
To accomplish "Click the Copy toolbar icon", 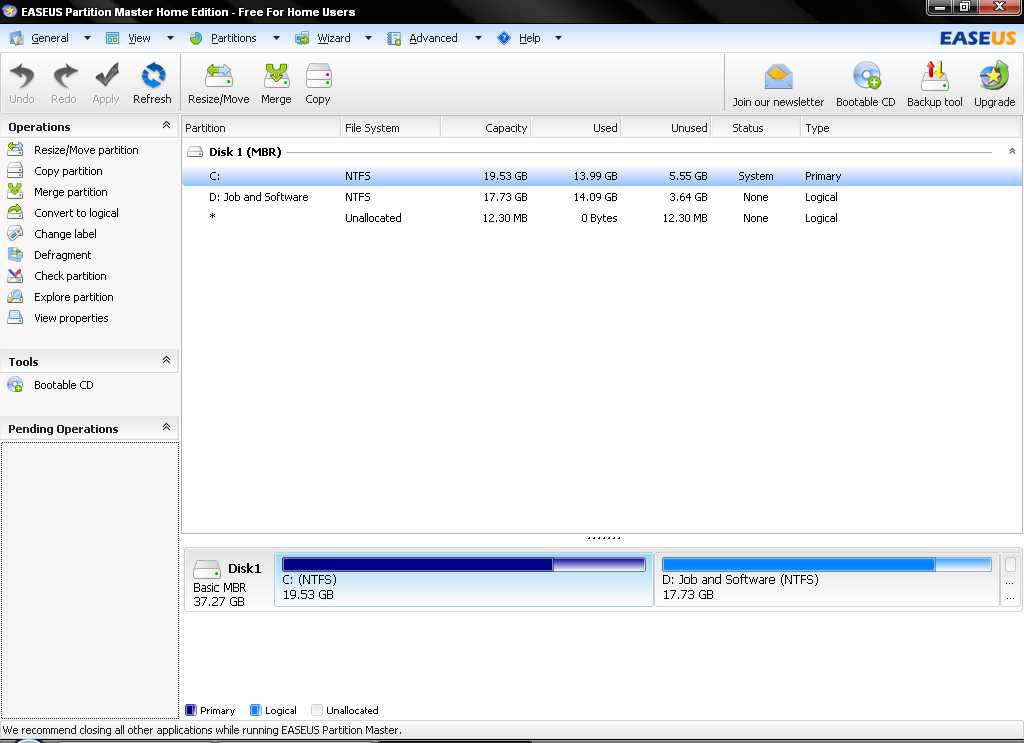I will pyautogui.click(x=318, y=76).
